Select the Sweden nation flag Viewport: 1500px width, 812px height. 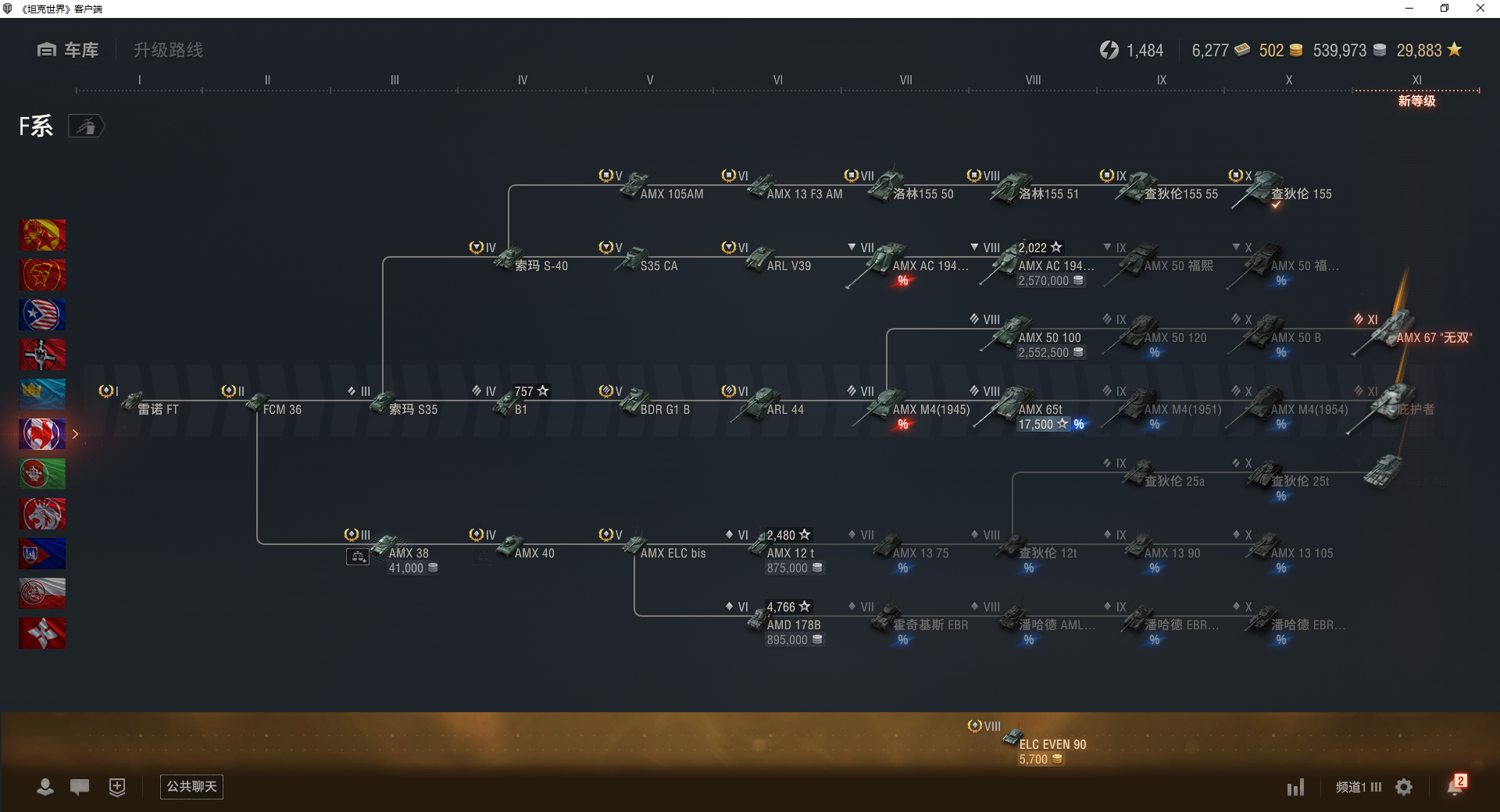coord(42,394)
